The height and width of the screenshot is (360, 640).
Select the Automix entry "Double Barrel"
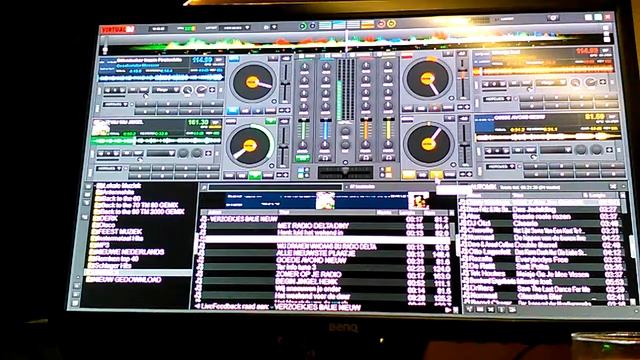click(536, 245)
